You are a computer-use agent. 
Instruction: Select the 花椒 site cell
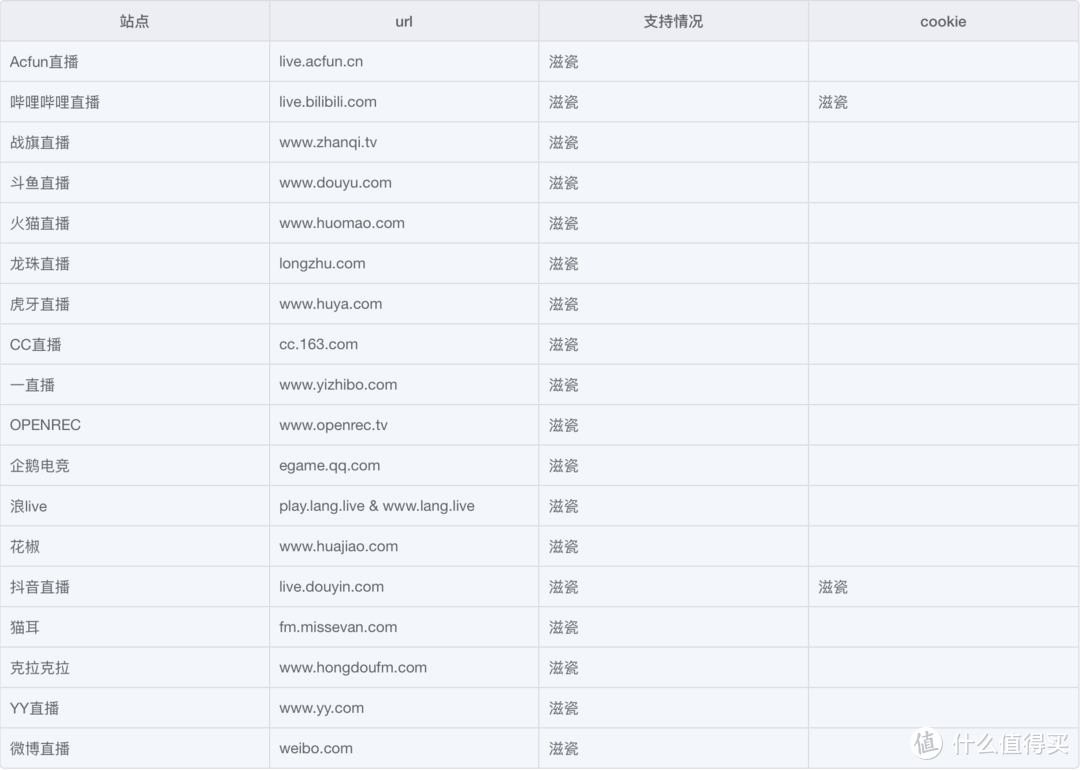point(134,546)
